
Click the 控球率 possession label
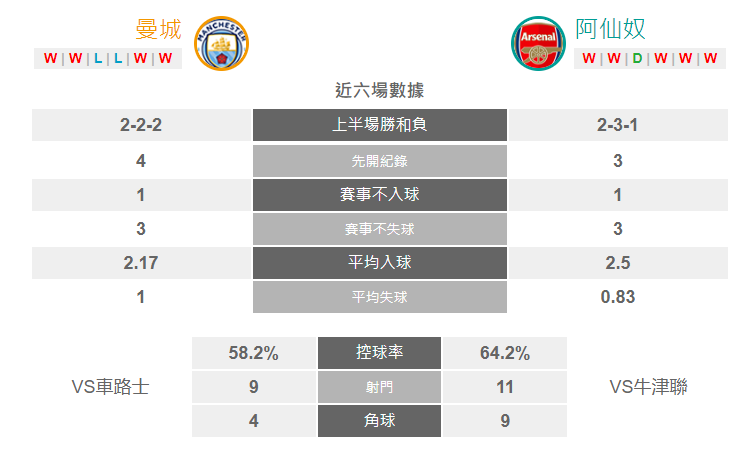point(379,353)
